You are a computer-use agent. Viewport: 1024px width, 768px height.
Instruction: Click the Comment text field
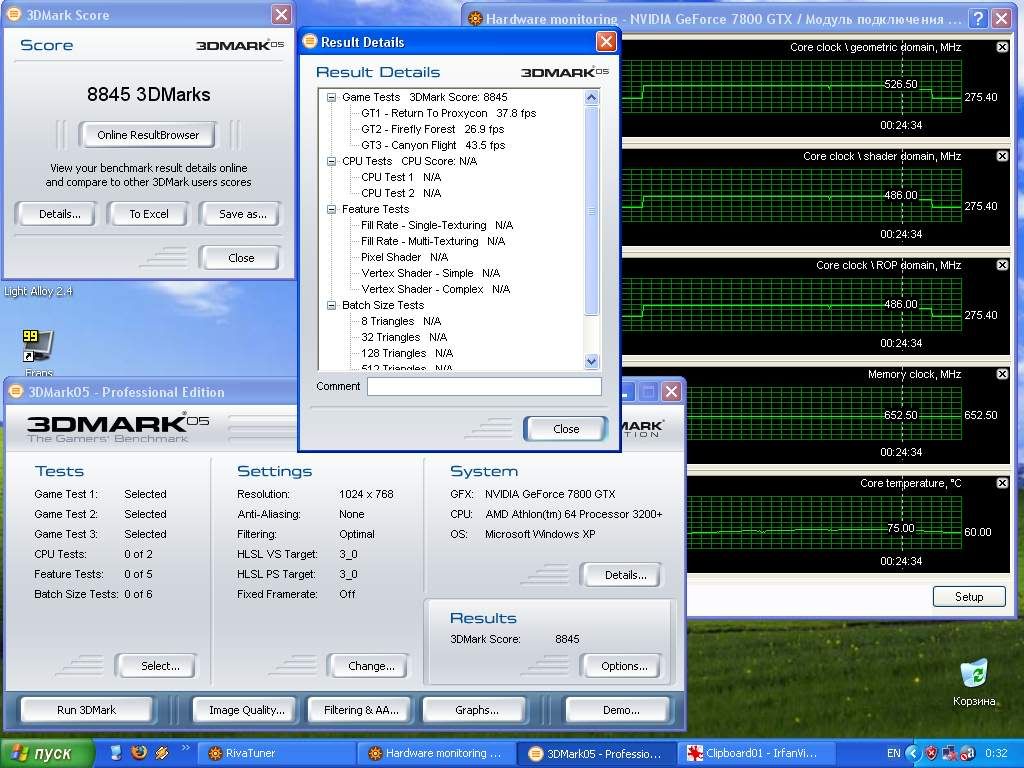[x=484, y=387]
